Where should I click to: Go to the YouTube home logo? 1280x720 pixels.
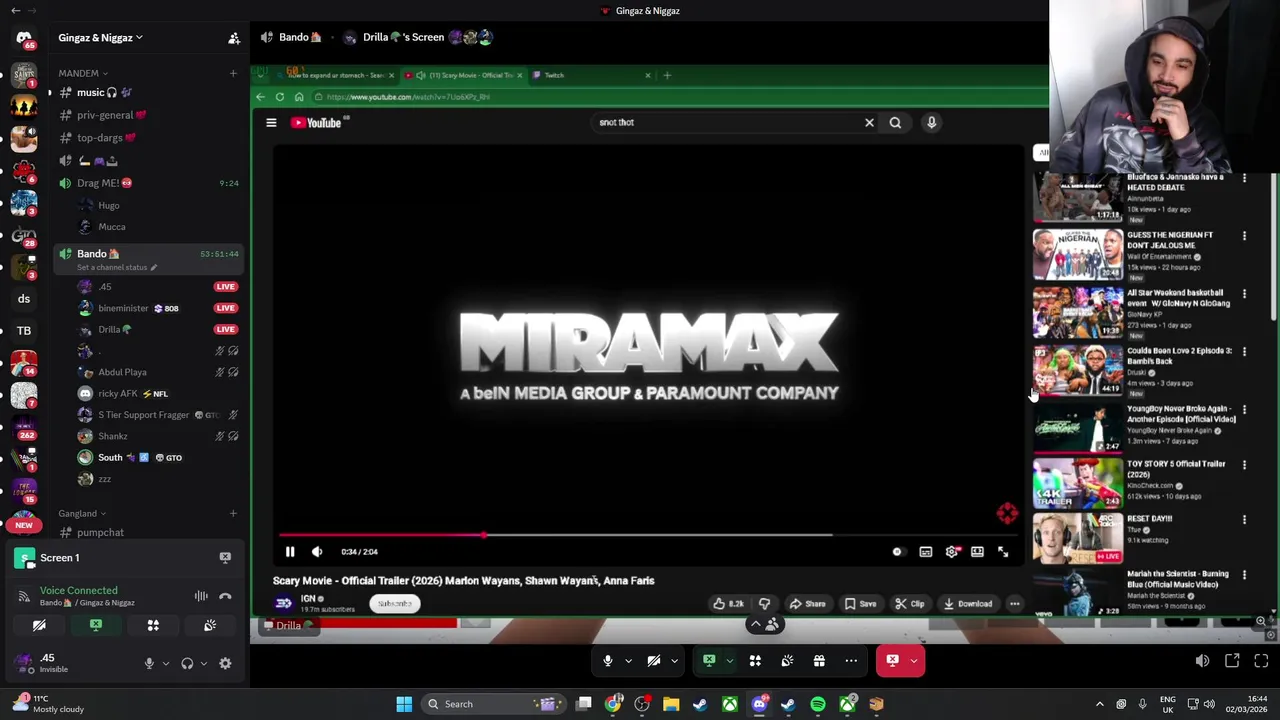(318, 122)
